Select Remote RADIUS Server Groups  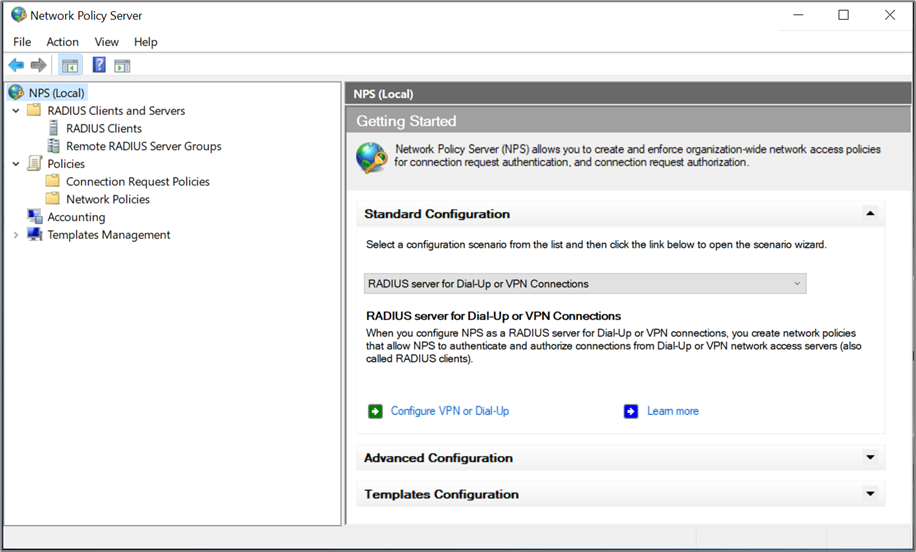click(x=143, y=146)
